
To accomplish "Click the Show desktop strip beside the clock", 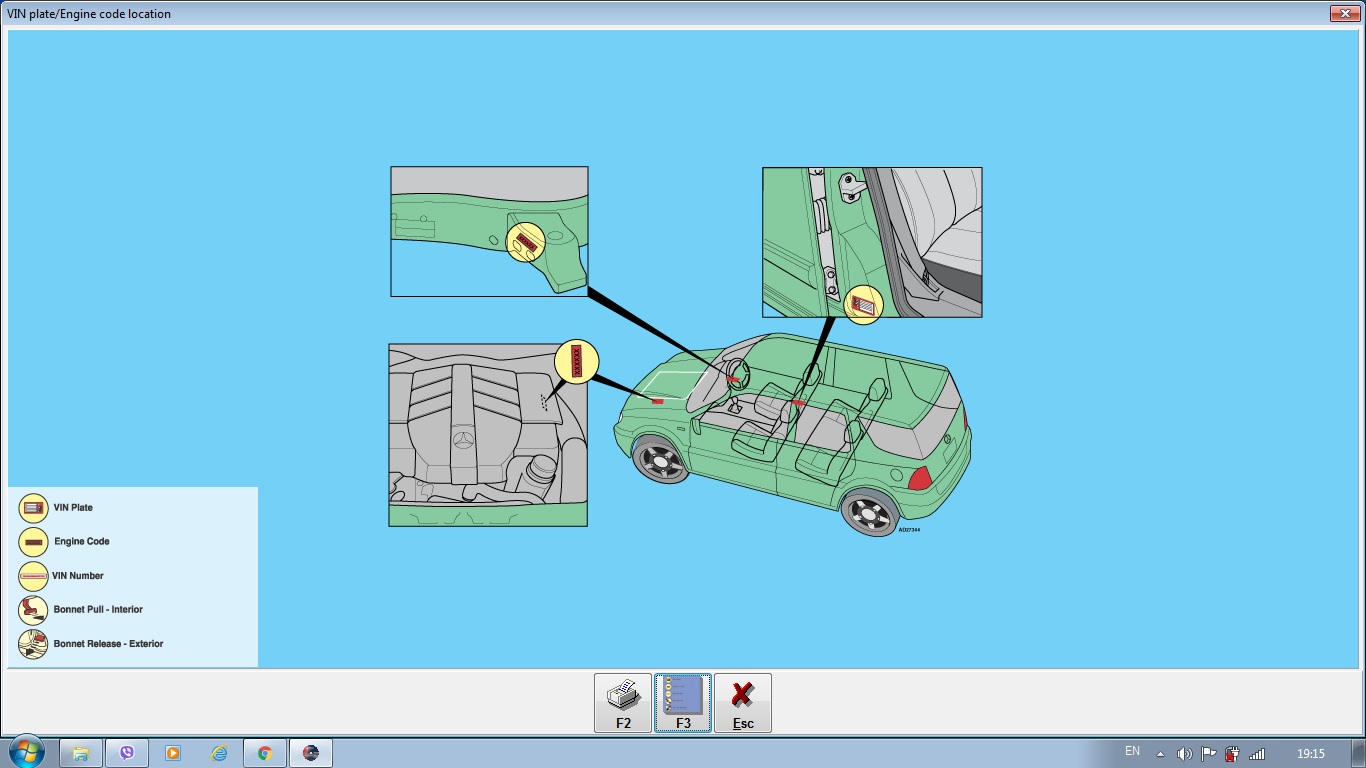I will pos(1359,753).
